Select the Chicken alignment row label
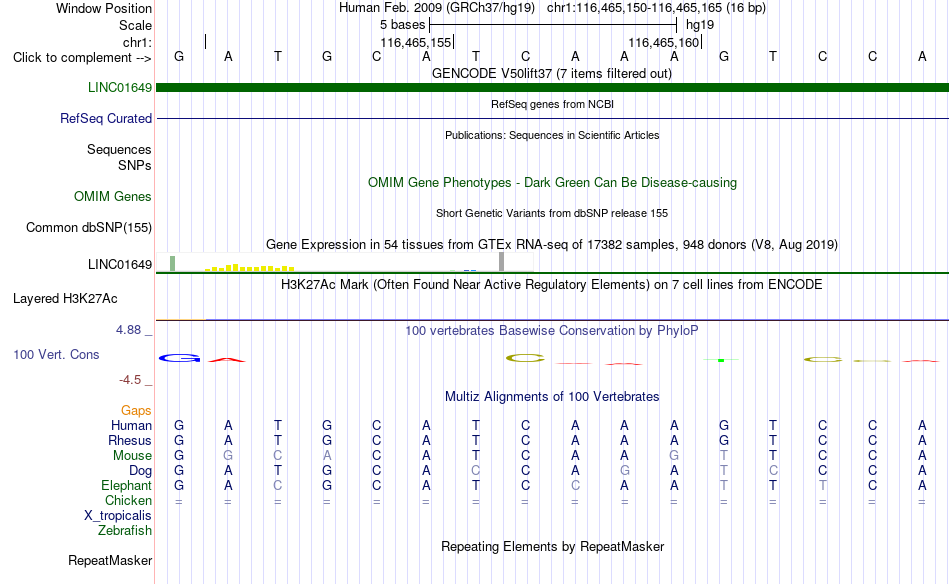 (x=128, y=500)
